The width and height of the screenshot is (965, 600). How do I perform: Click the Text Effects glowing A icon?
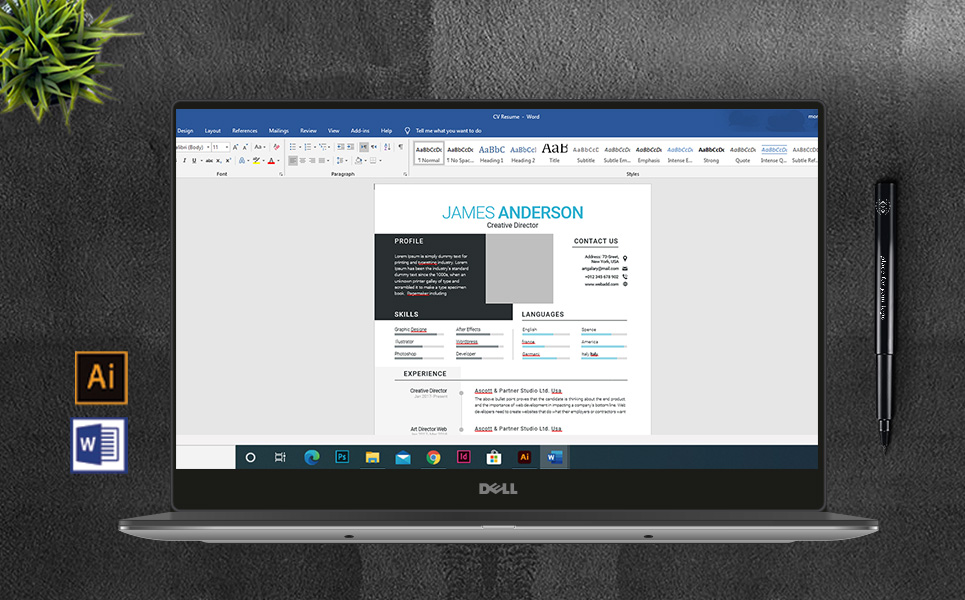tap(242, 161)
